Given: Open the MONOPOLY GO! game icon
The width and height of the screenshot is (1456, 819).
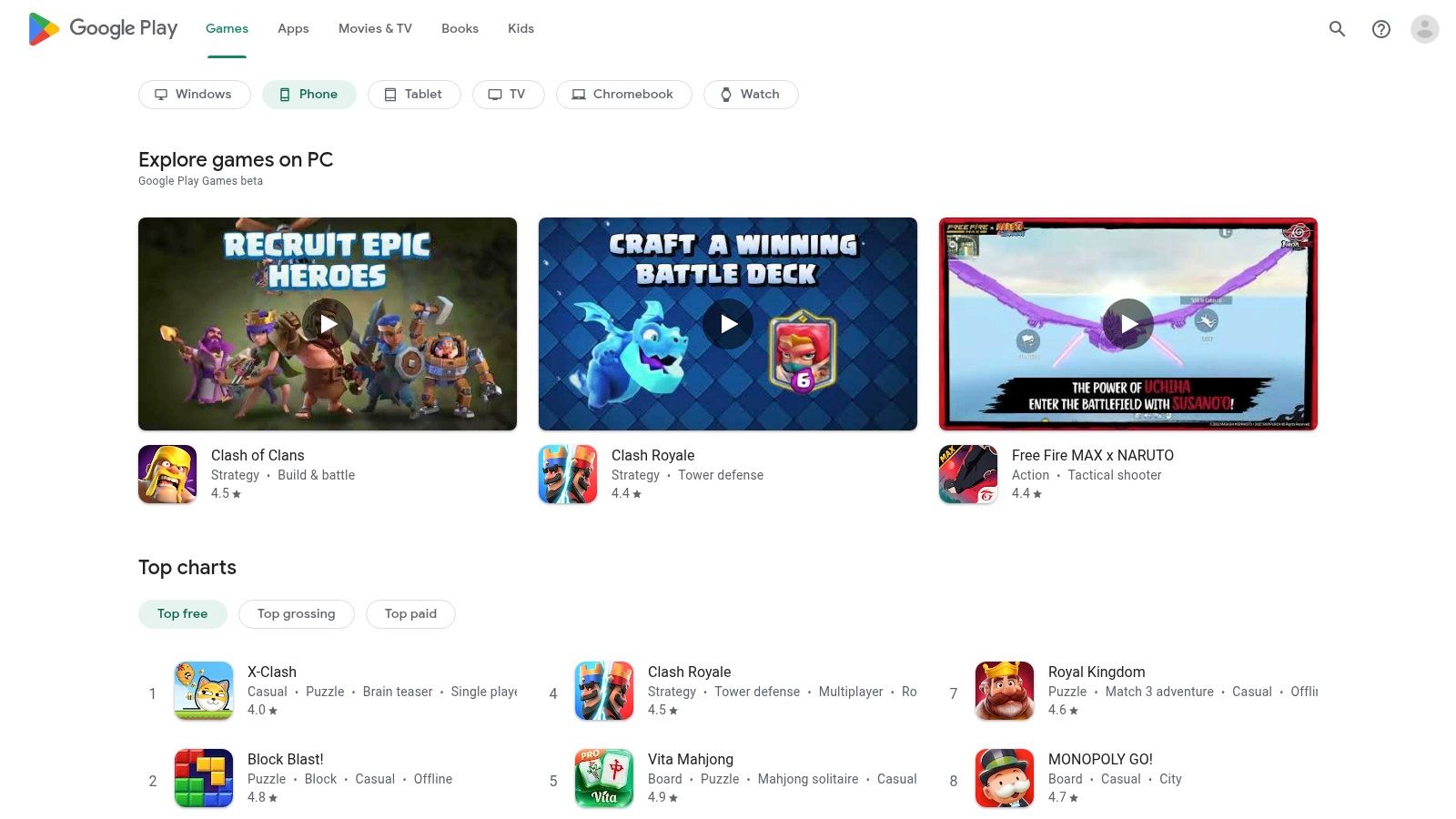Looking at the screenshot, I should point(1004,778).
